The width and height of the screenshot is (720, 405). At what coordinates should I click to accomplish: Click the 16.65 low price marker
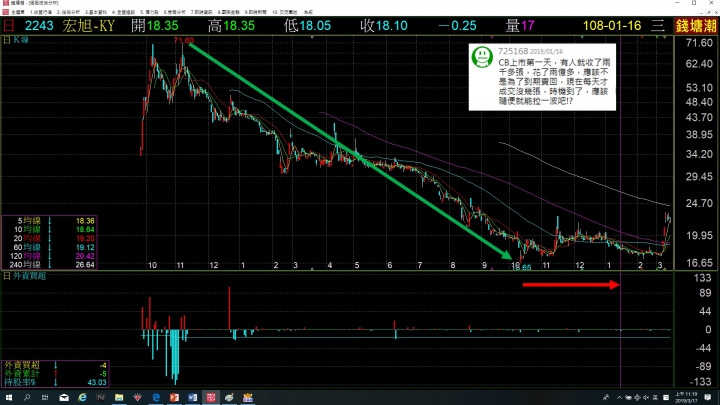pyautogui.click(x=522, y=267)
